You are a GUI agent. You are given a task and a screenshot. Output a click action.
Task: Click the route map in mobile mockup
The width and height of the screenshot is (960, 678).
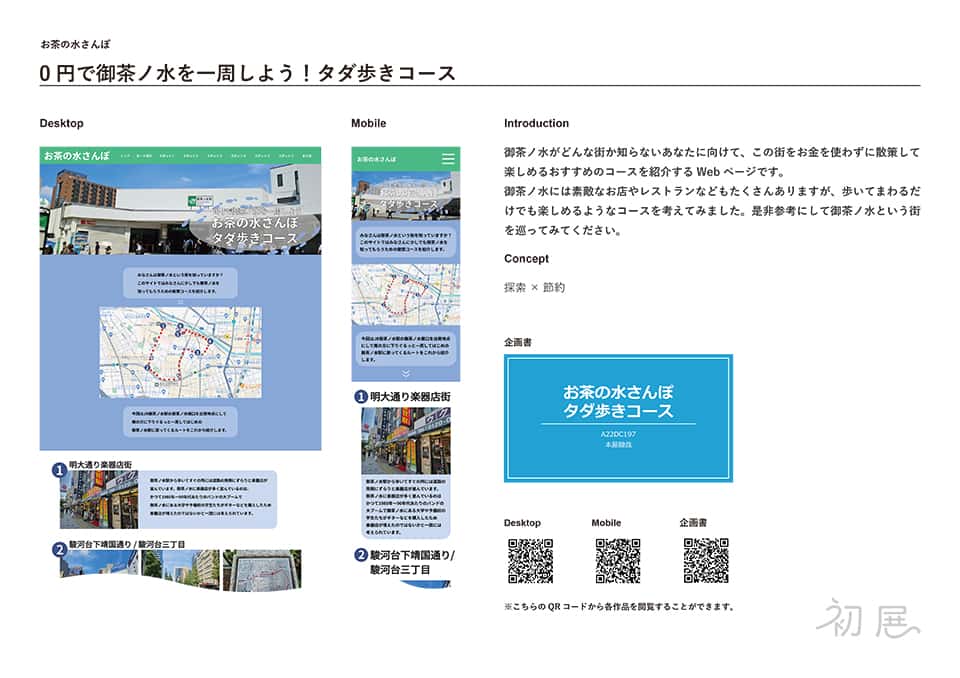coord(405,295)
